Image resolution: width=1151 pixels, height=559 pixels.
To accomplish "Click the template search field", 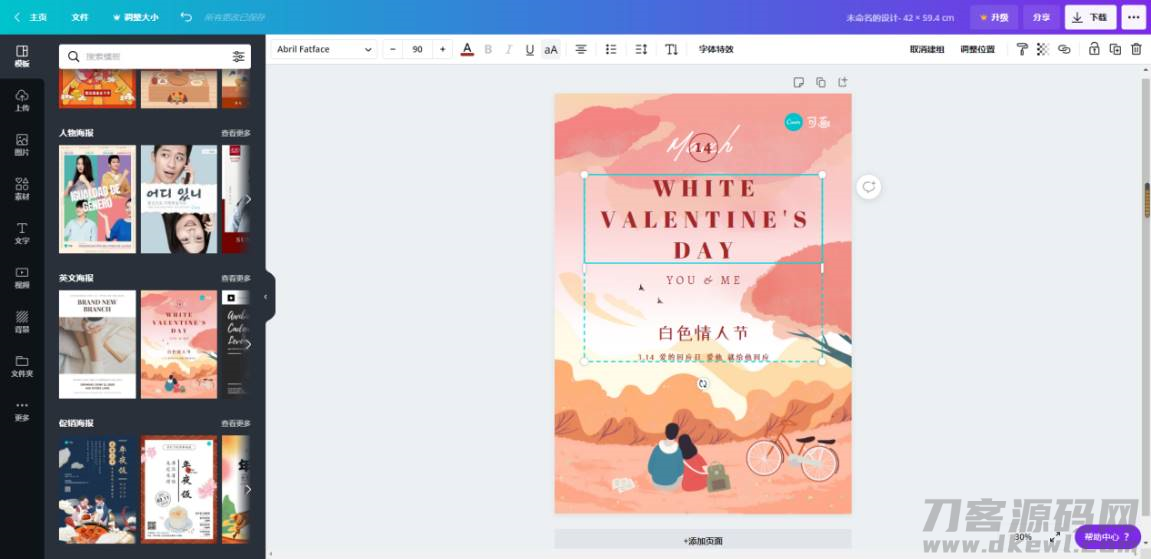I will click(x=154, y=56).
